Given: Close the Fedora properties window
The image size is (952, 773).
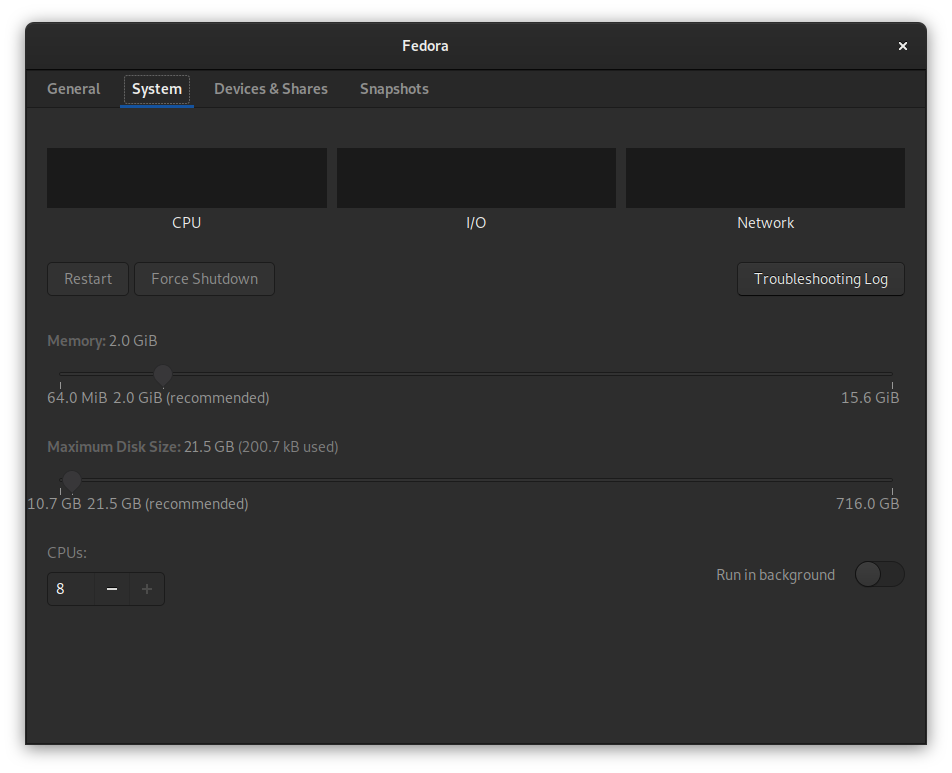Looking at the screenshot, I should [903, 46].
